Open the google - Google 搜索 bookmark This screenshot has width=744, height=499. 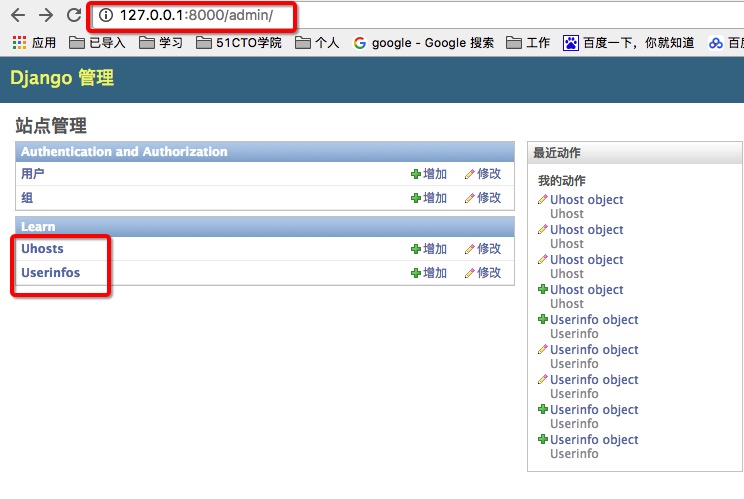coord(424,43)
